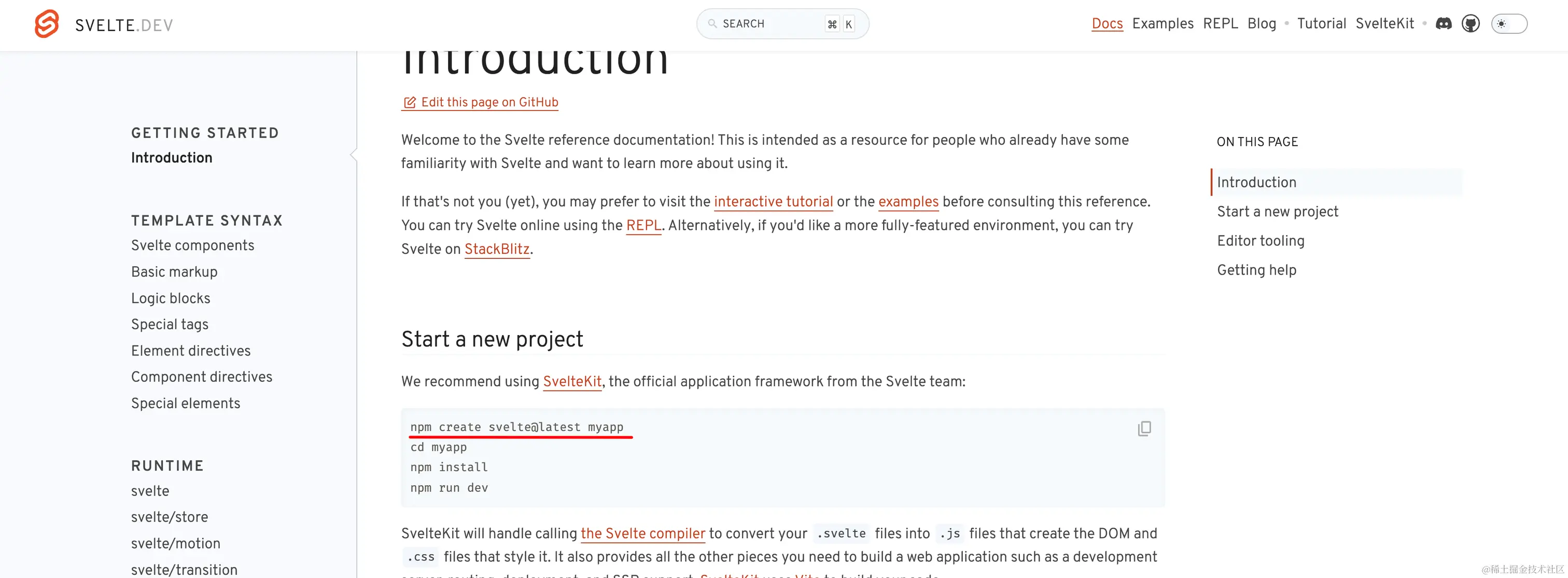Follow the interactive tutorial link
1568x578 pixels.
click(x=773, y=202)
